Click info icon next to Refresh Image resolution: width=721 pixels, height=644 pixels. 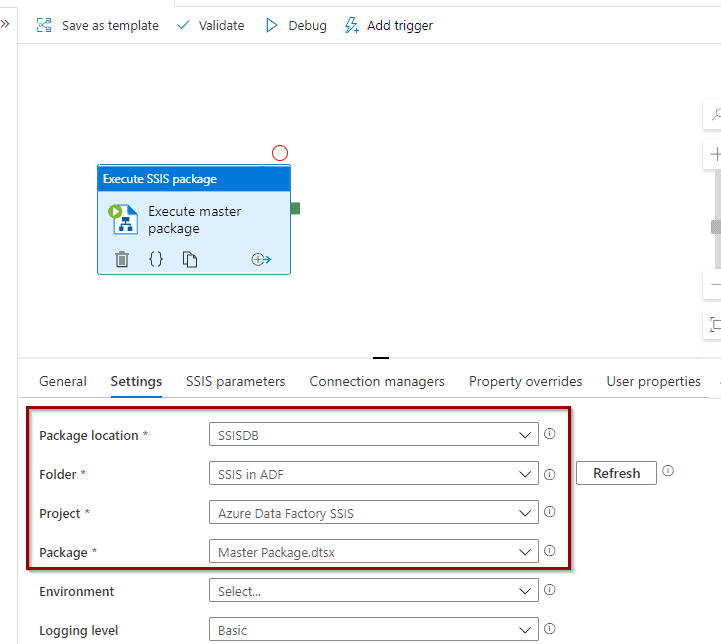[668, 471]
